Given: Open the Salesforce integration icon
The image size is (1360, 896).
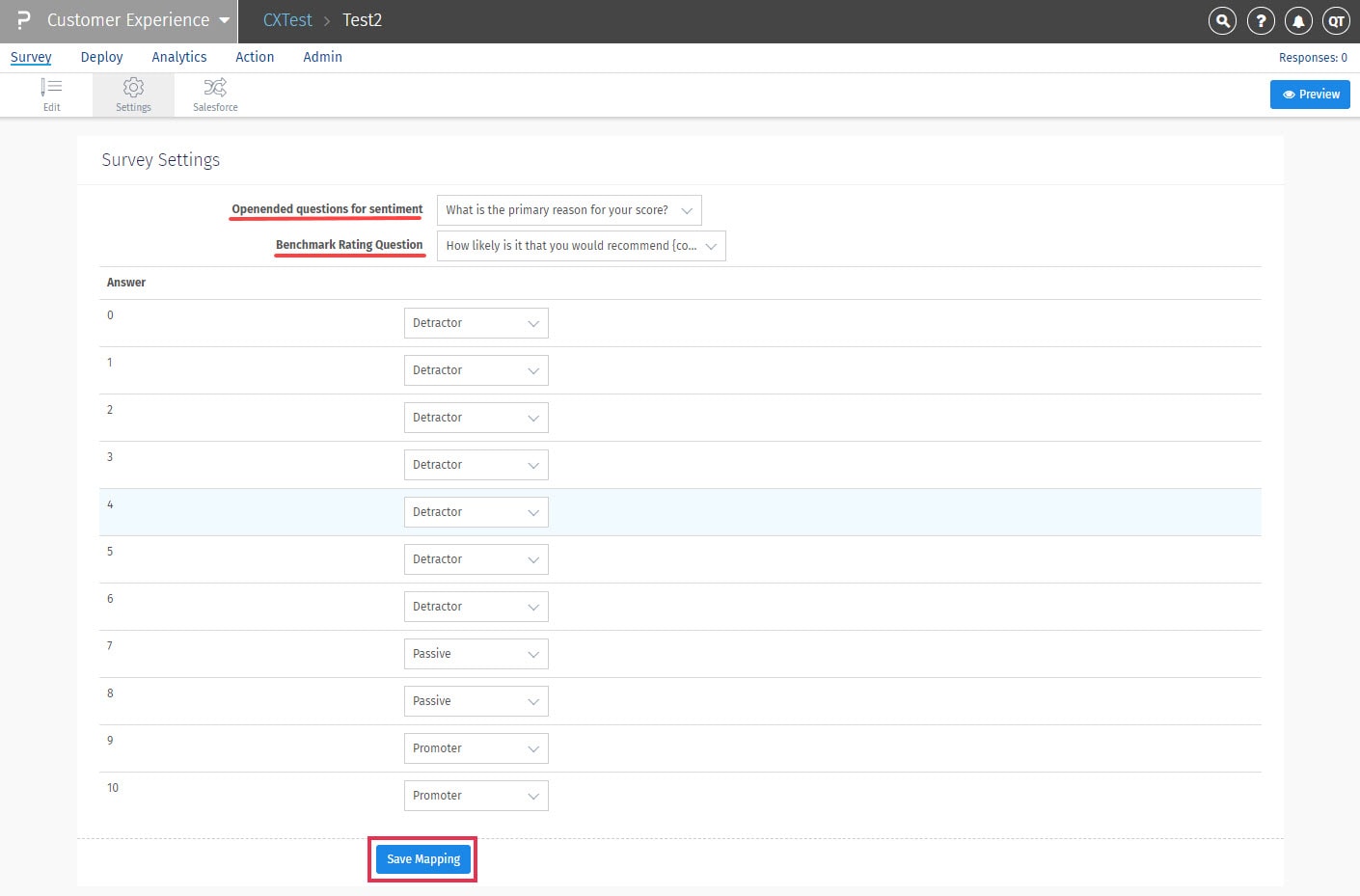Looking at the screenshot, I should point(215,95).
